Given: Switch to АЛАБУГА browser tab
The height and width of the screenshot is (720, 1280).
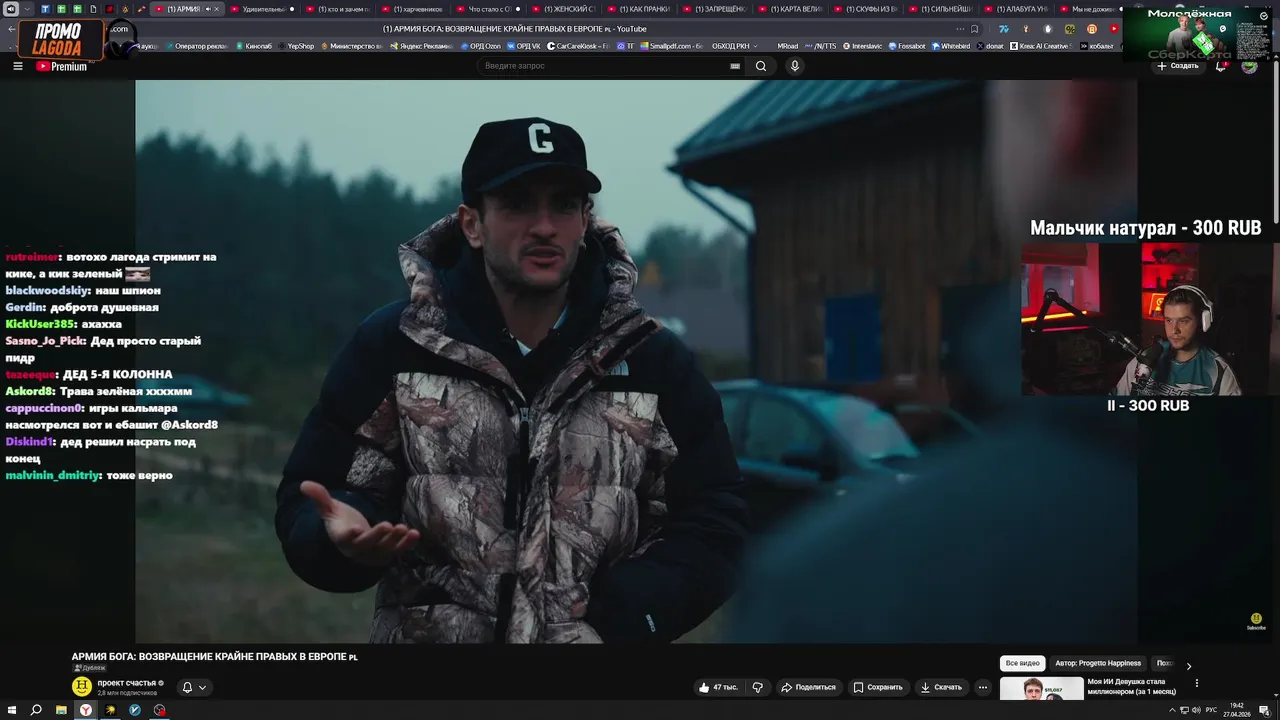Looking at the screenshot, I should coord(1017,9).
